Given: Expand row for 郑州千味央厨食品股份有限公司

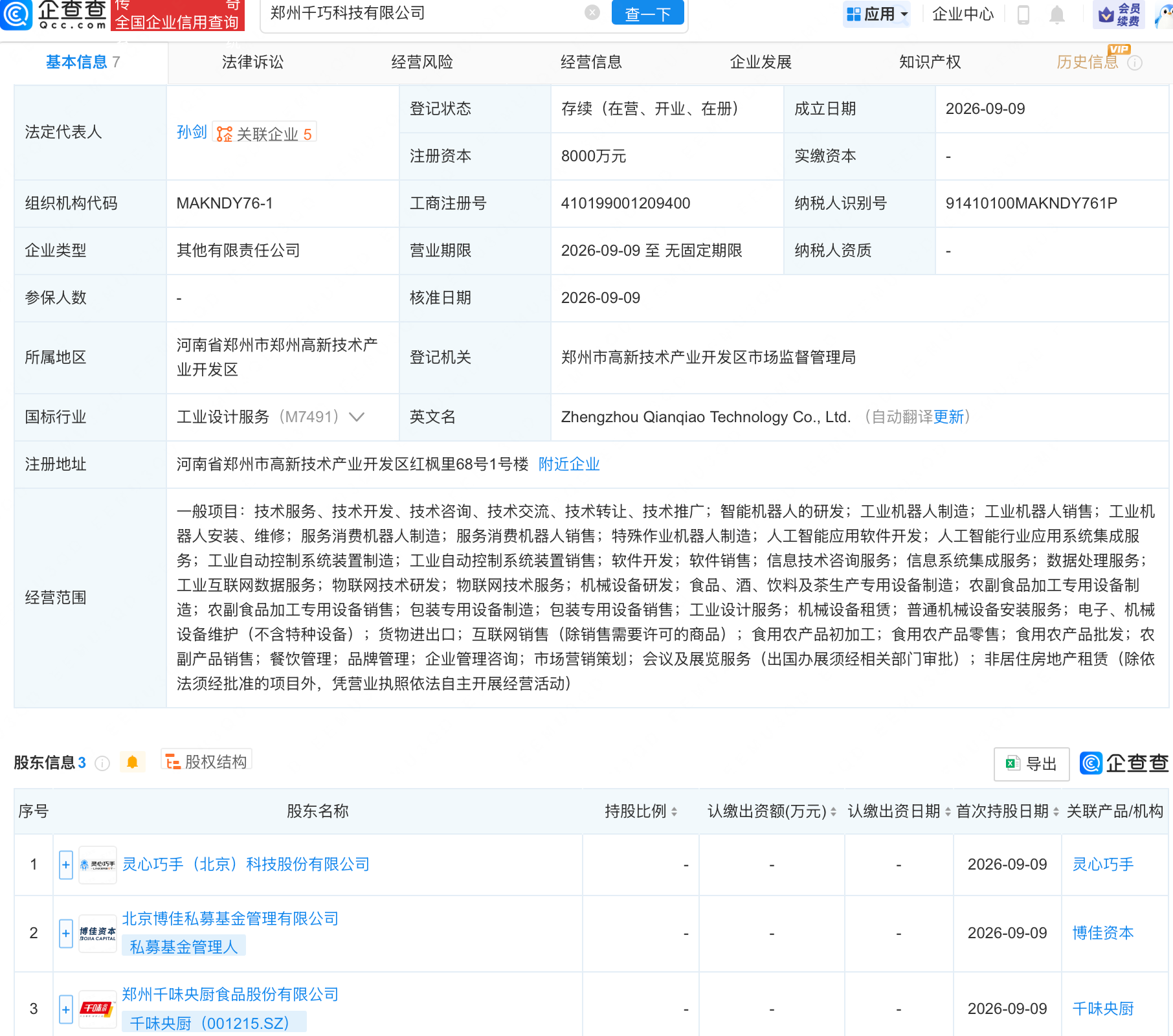Looking at the screenshot, I should coord(66,1009).
